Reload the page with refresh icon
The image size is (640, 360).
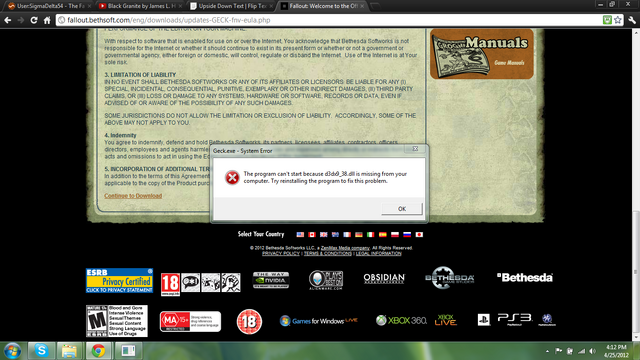coord(34,20)
